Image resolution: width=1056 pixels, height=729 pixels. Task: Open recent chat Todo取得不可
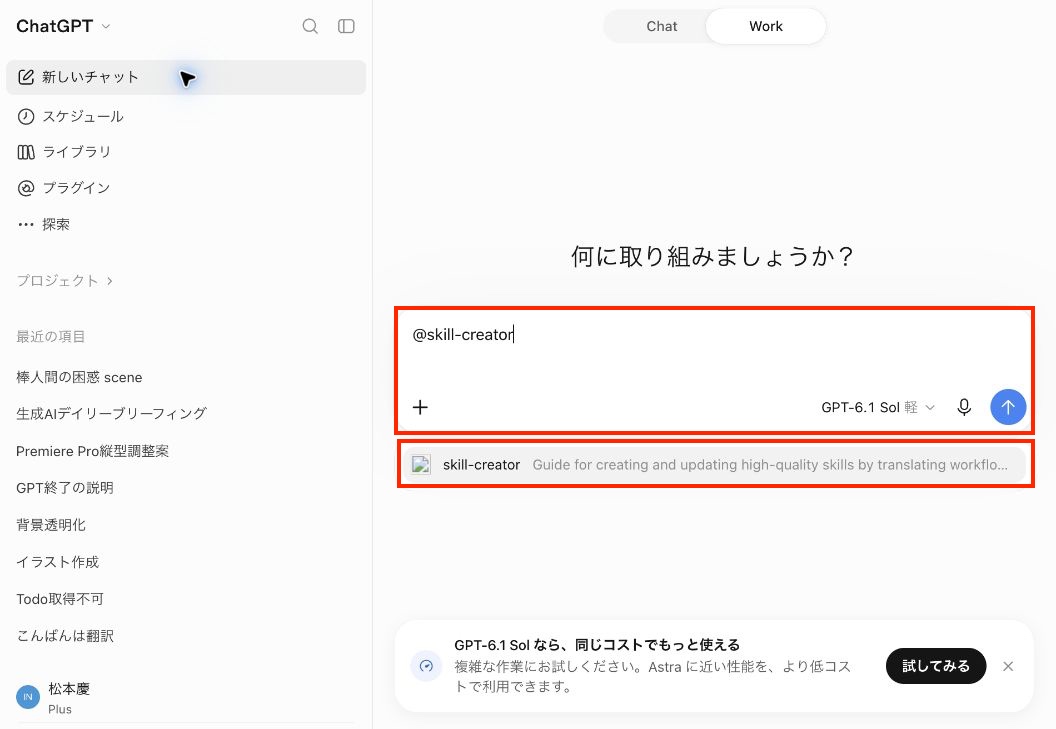click(x=186, y=599)
